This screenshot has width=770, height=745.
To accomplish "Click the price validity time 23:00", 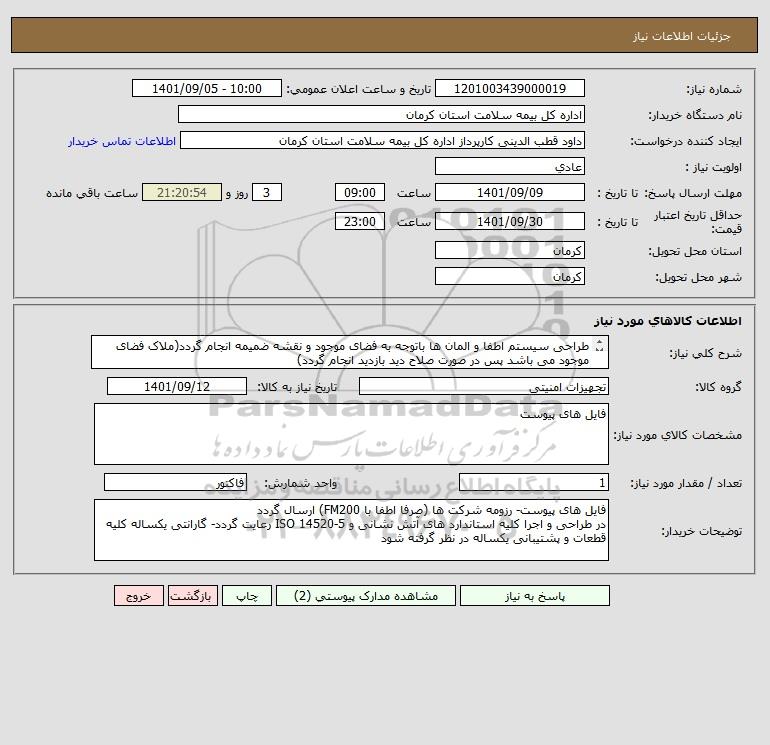I will pyautogui.click(x=360, y=221).
